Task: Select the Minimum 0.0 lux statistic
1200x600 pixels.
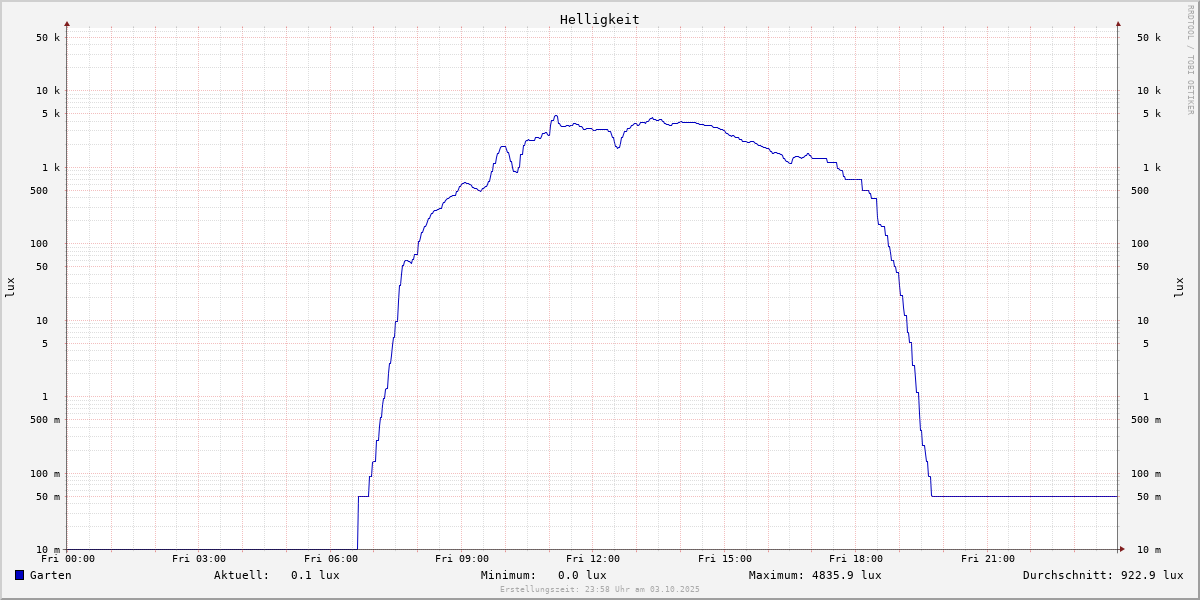Action: [x=543, y=575]
